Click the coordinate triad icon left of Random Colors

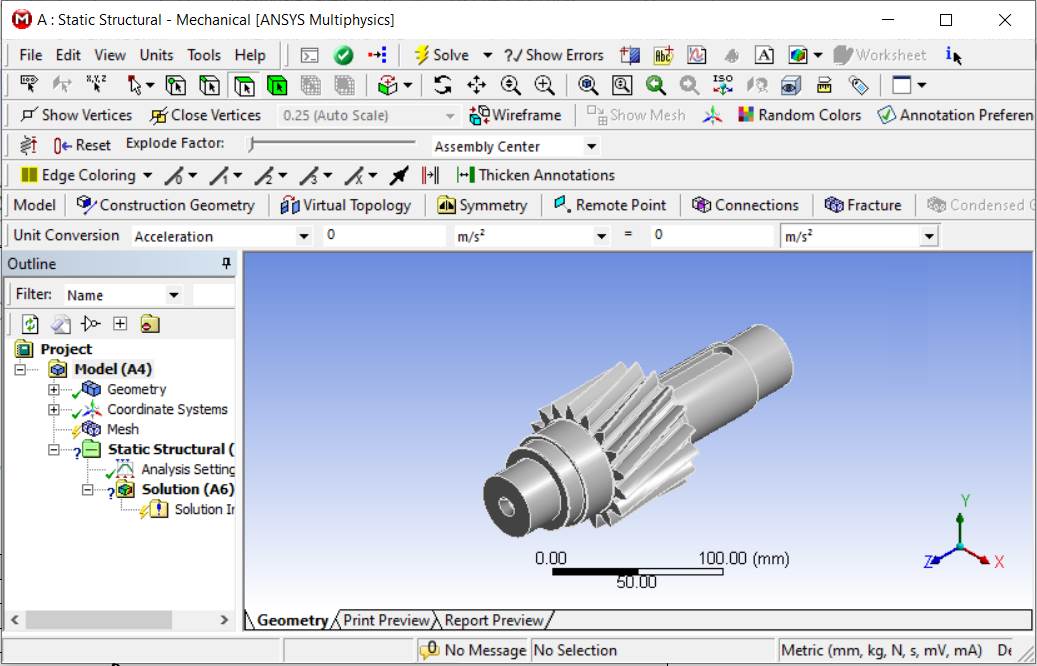[x=712, y=115]
